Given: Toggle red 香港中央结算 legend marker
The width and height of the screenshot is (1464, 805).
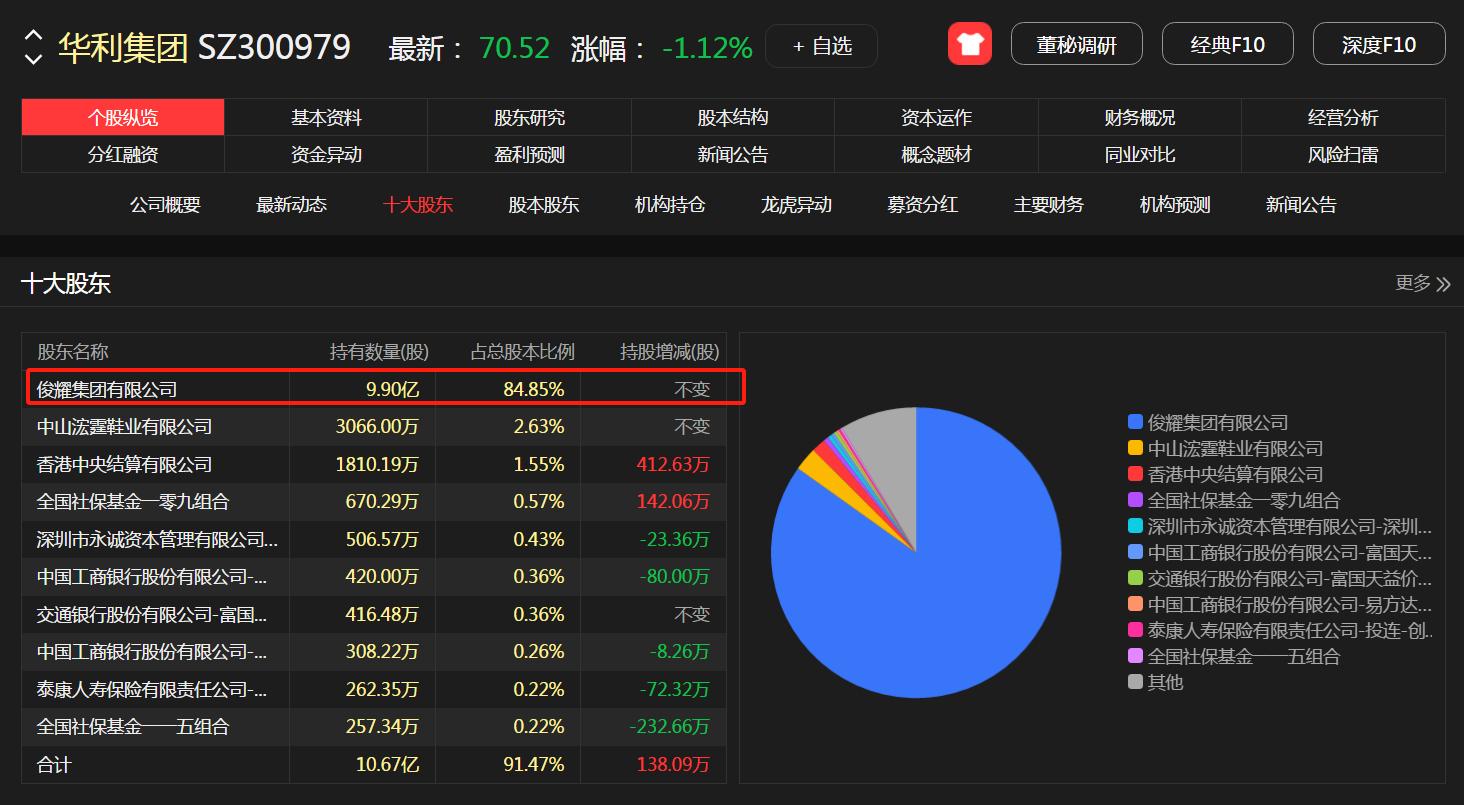Looking at the screenshot, I should [x=1135, y=474].
